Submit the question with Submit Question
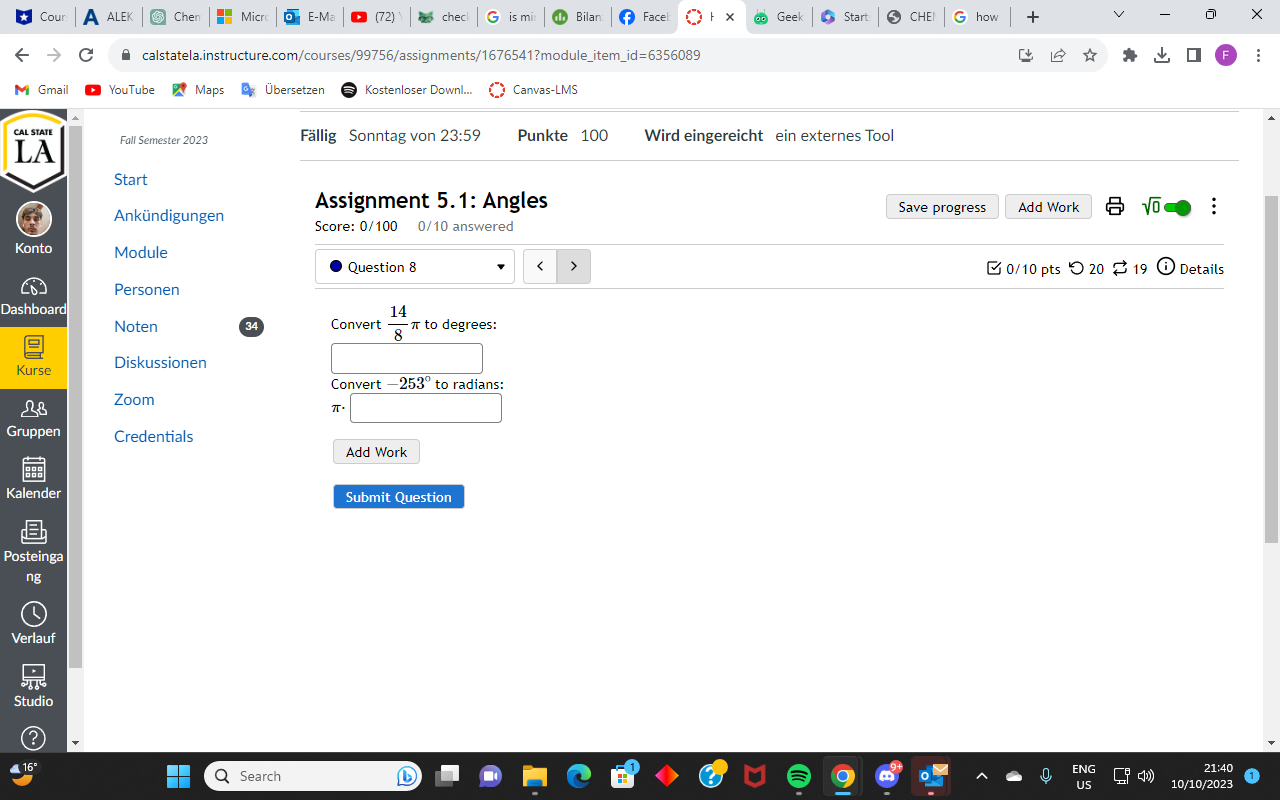 (x=399, y=497)
